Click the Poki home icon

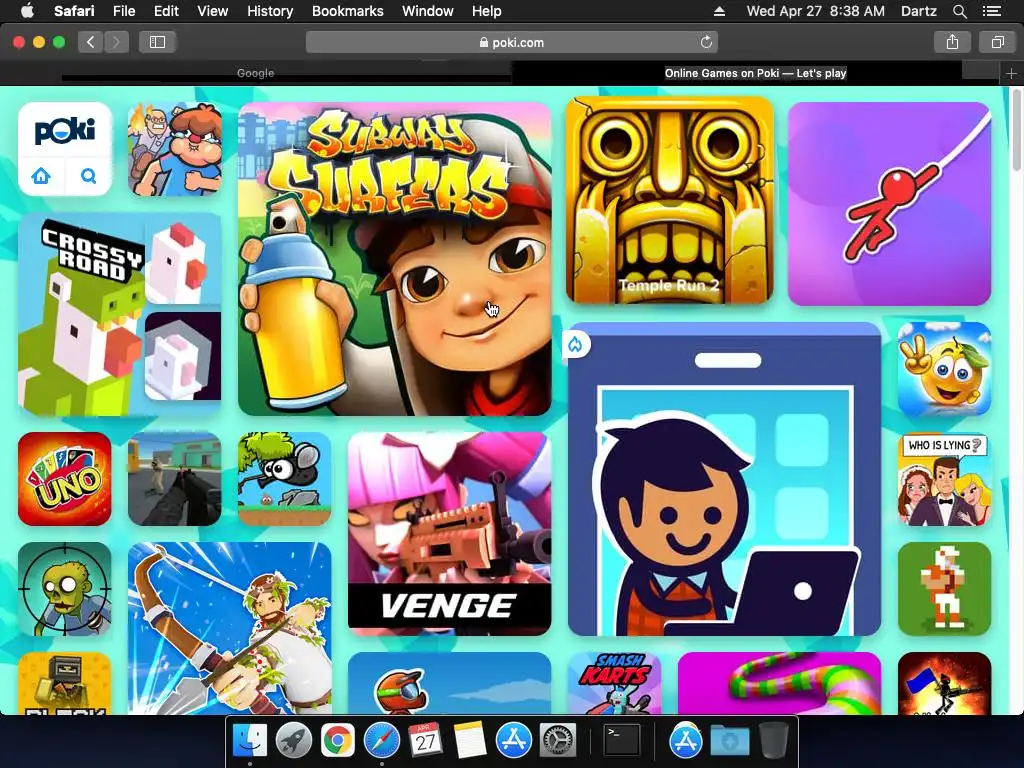tap(41, 176)
